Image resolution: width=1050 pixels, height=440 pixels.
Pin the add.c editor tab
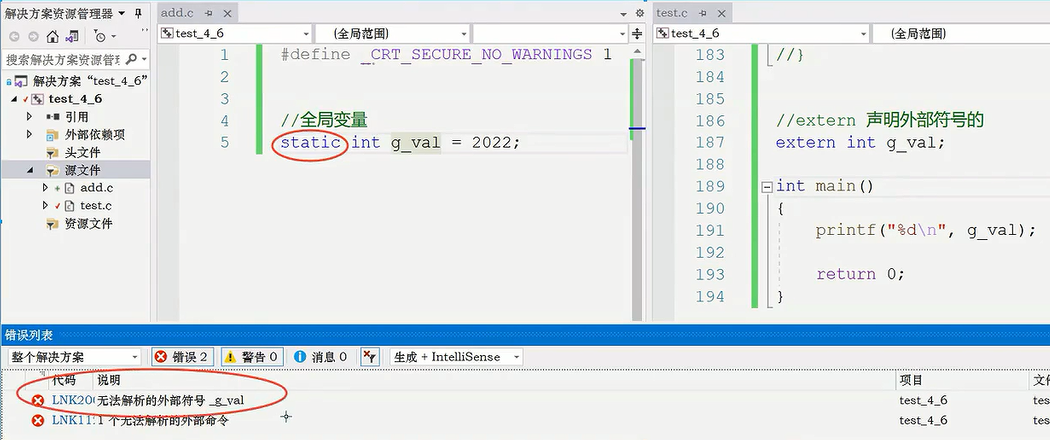tap(208, 13)
